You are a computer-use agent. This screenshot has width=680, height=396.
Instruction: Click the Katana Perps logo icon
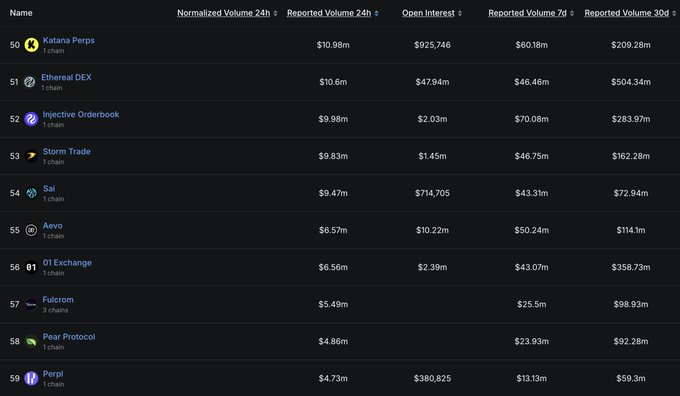click(31, 45)
